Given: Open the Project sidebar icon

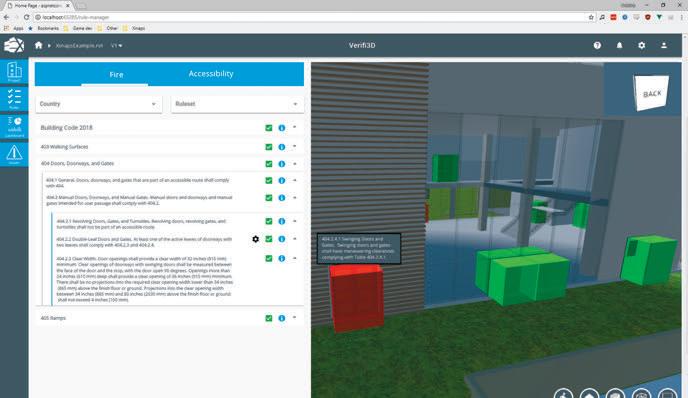Looking at the screenshot, I should tap(14, 72).
